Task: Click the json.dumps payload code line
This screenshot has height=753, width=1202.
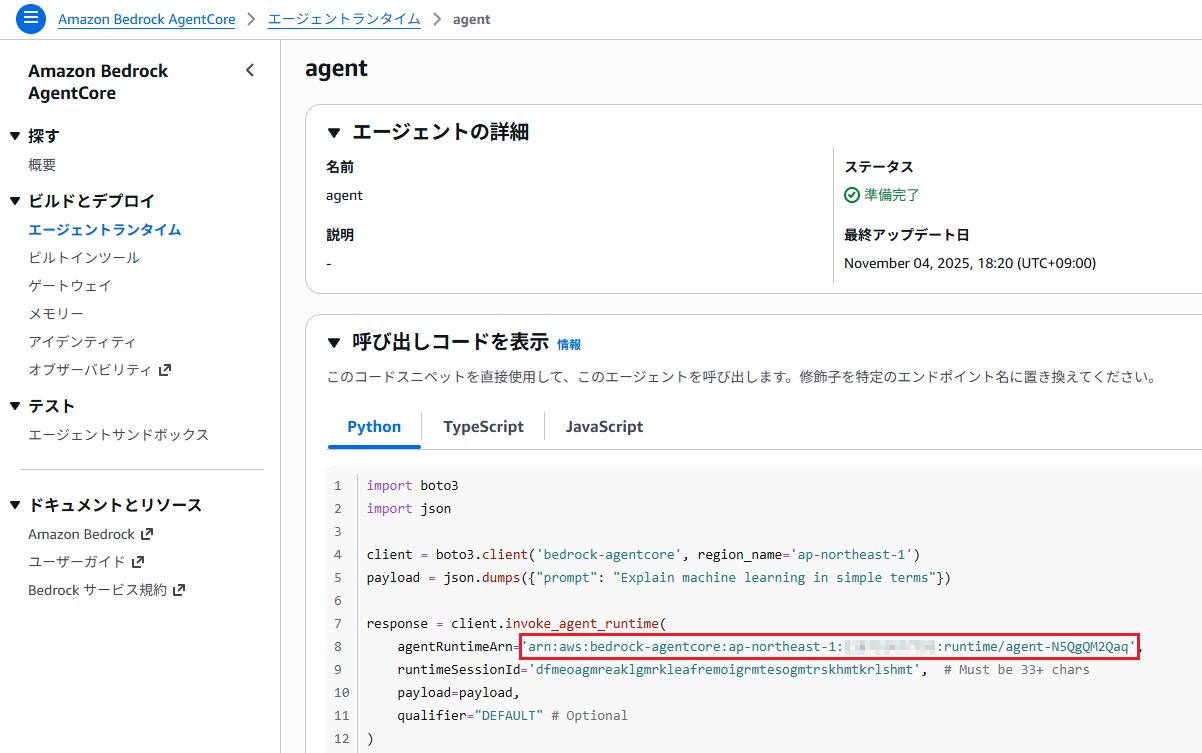Action: coord(658,577)
